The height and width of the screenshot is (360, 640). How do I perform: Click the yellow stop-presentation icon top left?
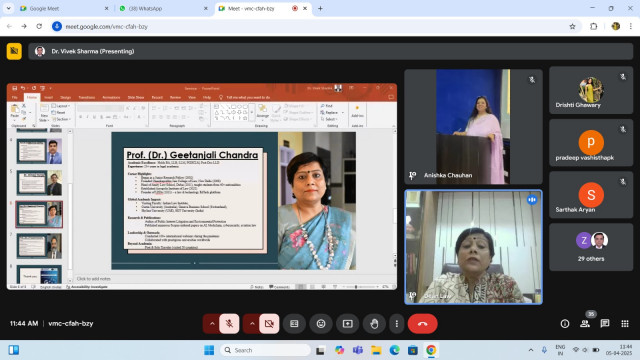coord(14,51)
